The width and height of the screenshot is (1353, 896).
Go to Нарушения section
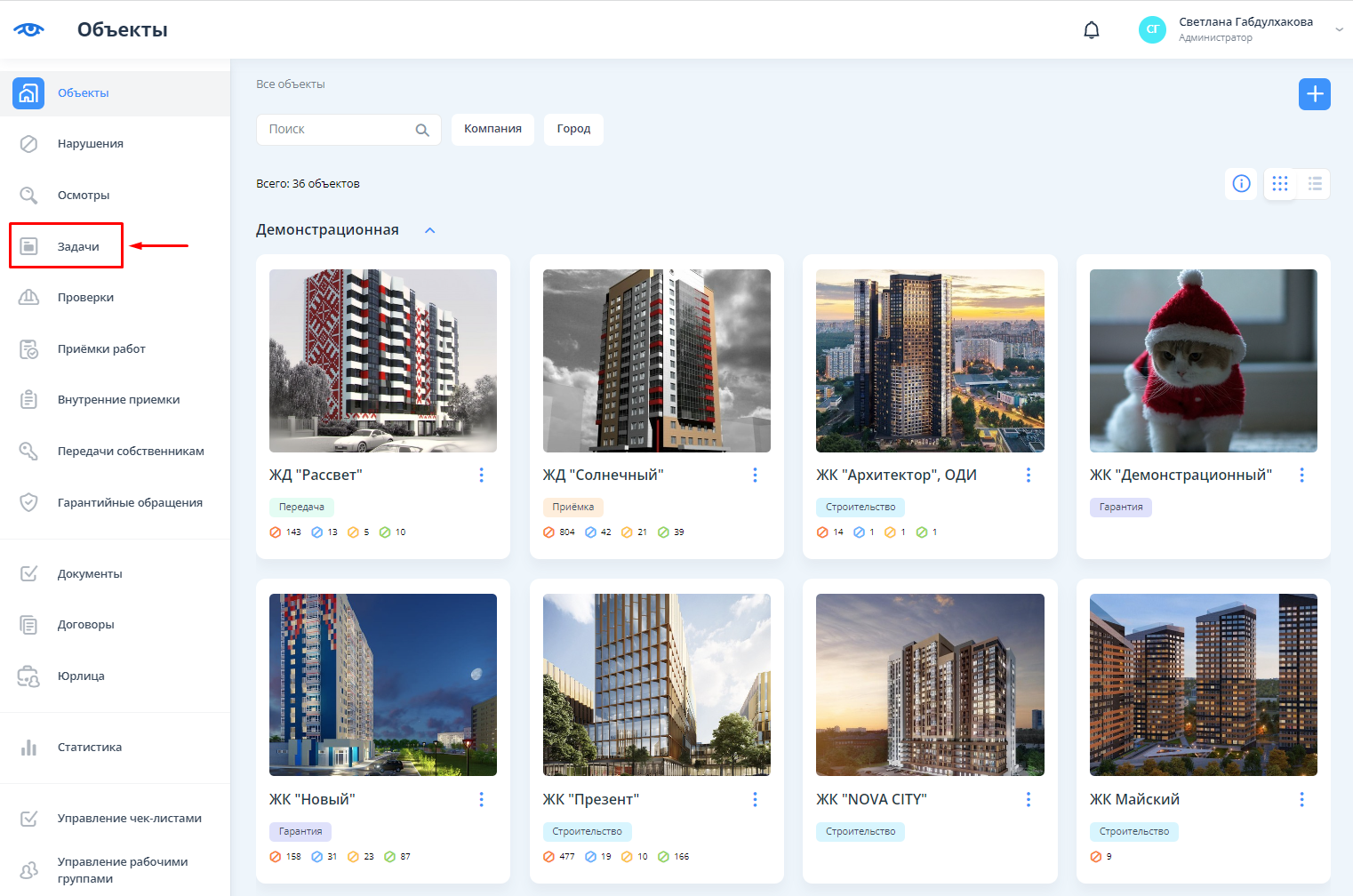[90, 144]
